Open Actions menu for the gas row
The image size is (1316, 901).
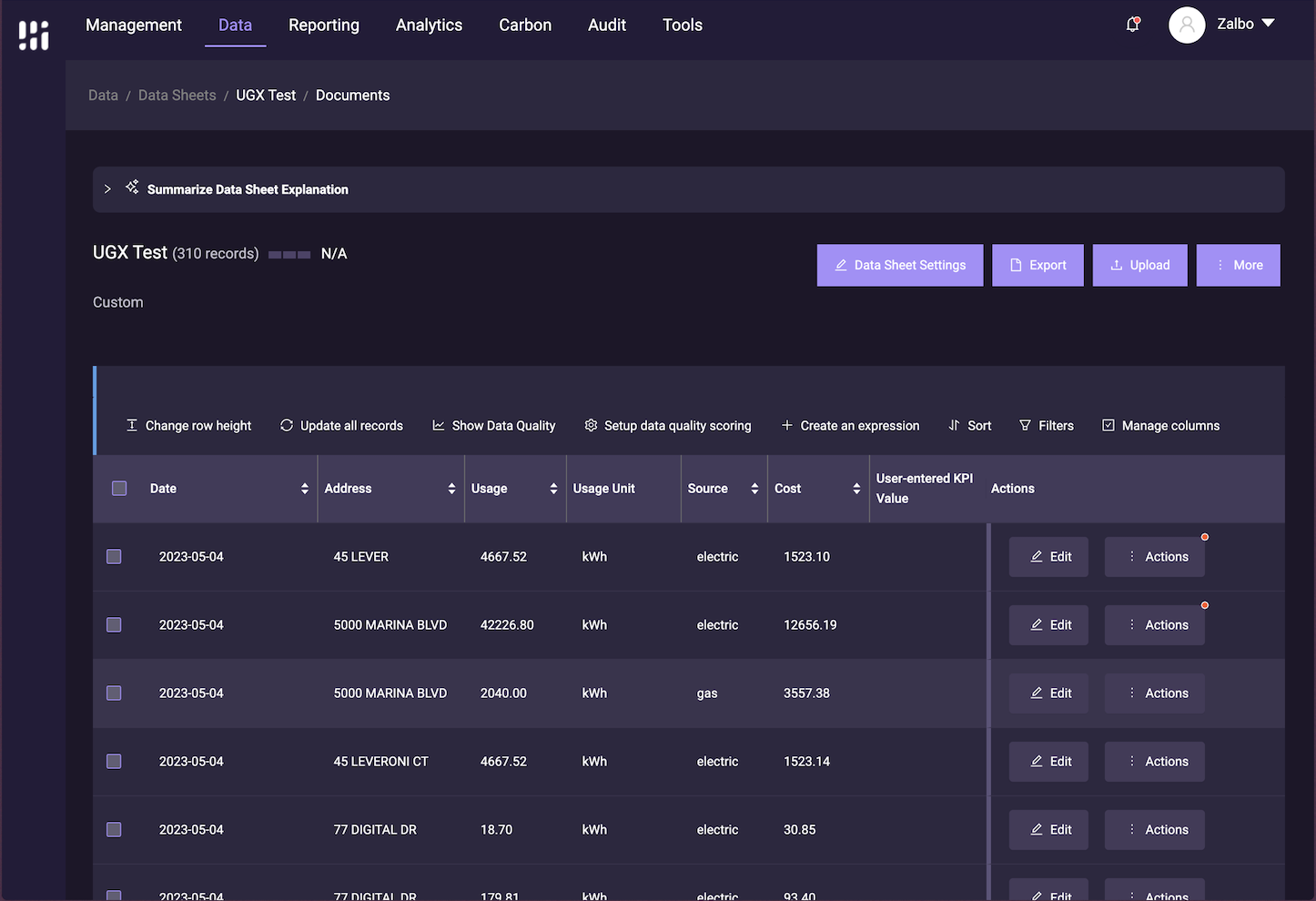click(1155, 693)
